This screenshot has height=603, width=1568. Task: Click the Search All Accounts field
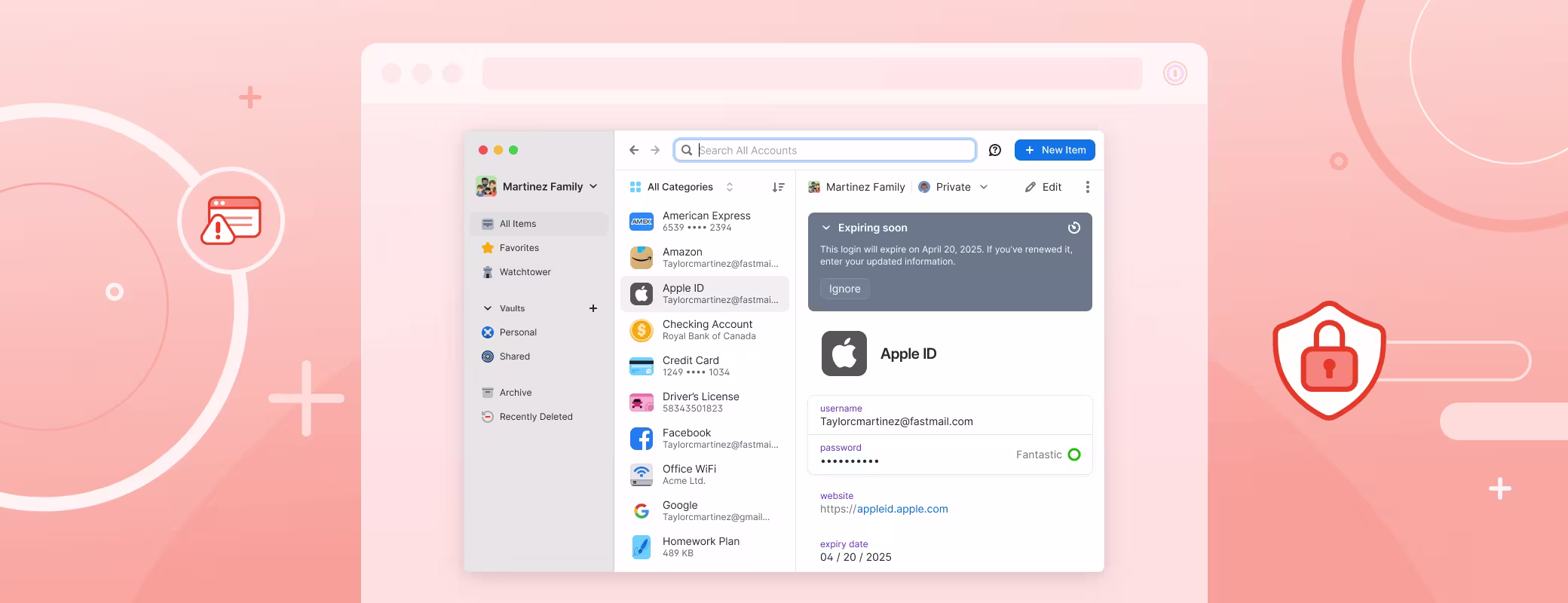coord(825,150)
